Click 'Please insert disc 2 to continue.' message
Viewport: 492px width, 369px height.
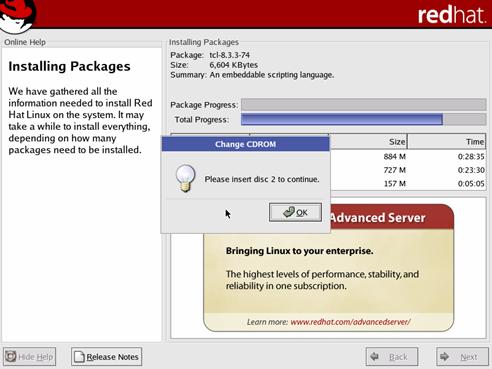[x=262, y=179]
